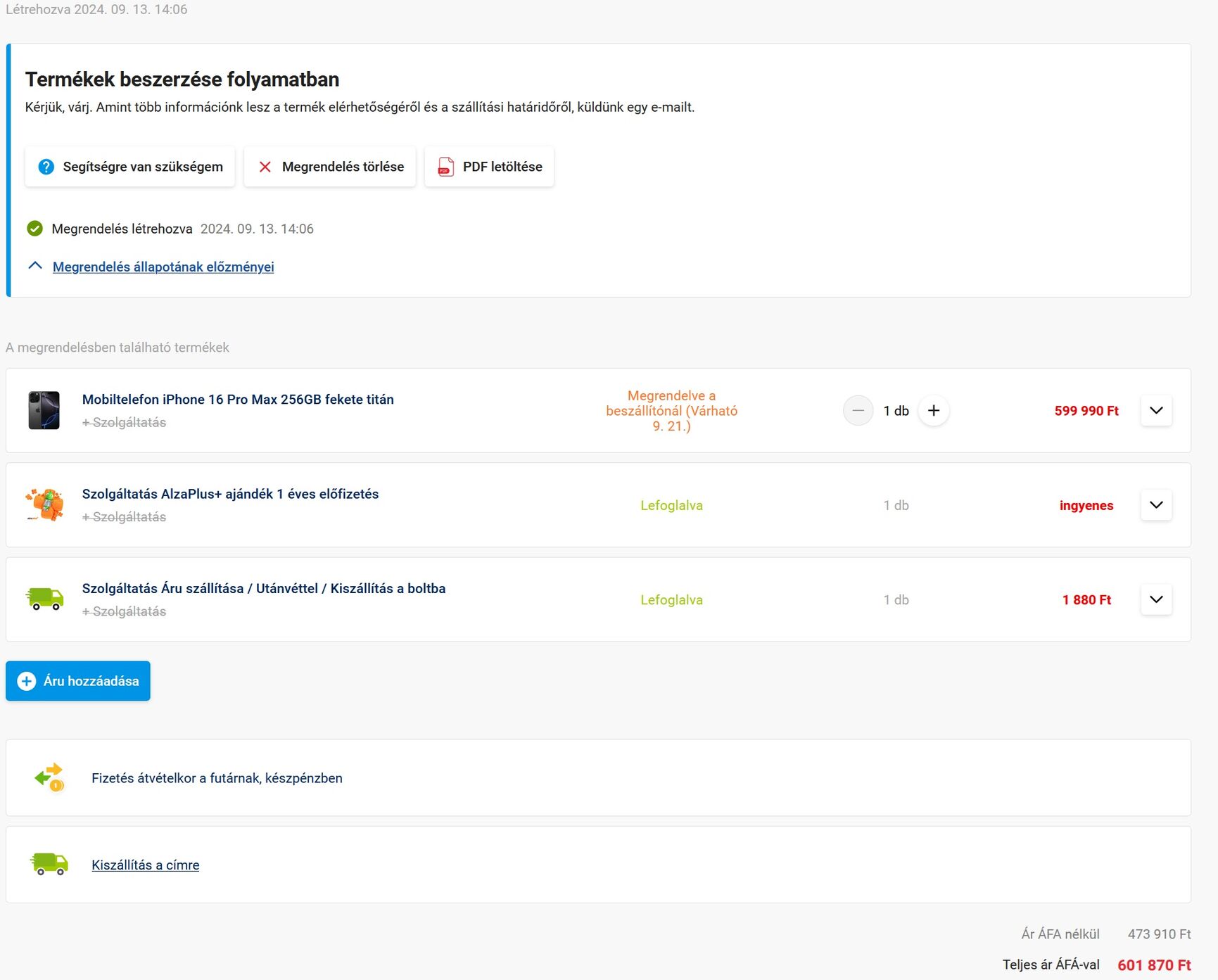1218x980 pixels.
Task: Click Megrendelve a beszállítónál status text
Action: pyautogui.click(x=672, y=411)
